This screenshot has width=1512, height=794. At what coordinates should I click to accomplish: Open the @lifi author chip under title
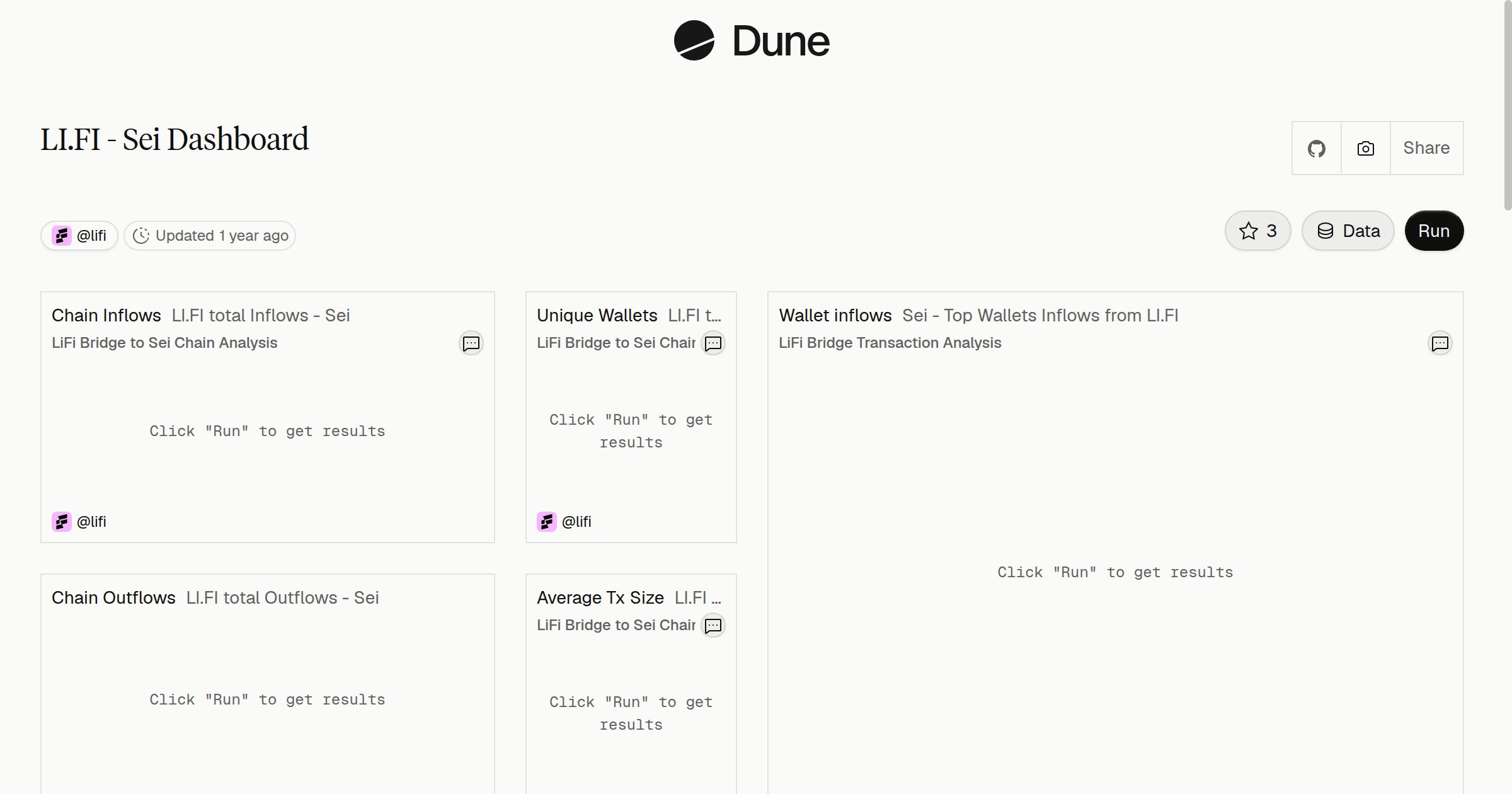[79, 236]
